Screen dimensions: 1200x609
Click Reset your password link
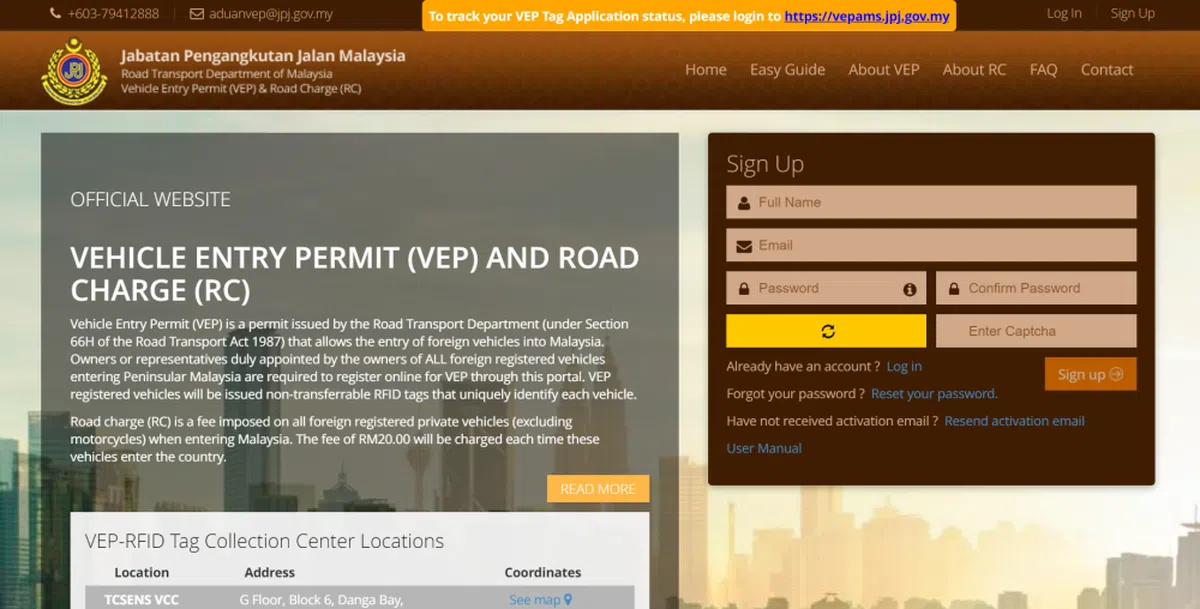pyautogui.click(x=934, y=394)
